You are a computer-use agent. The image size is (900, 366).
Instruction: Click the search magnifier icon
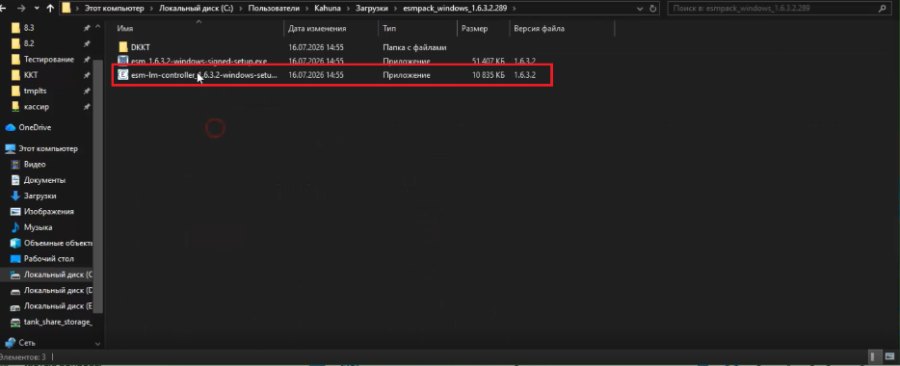pyautogui.click(x=882, y=9)
